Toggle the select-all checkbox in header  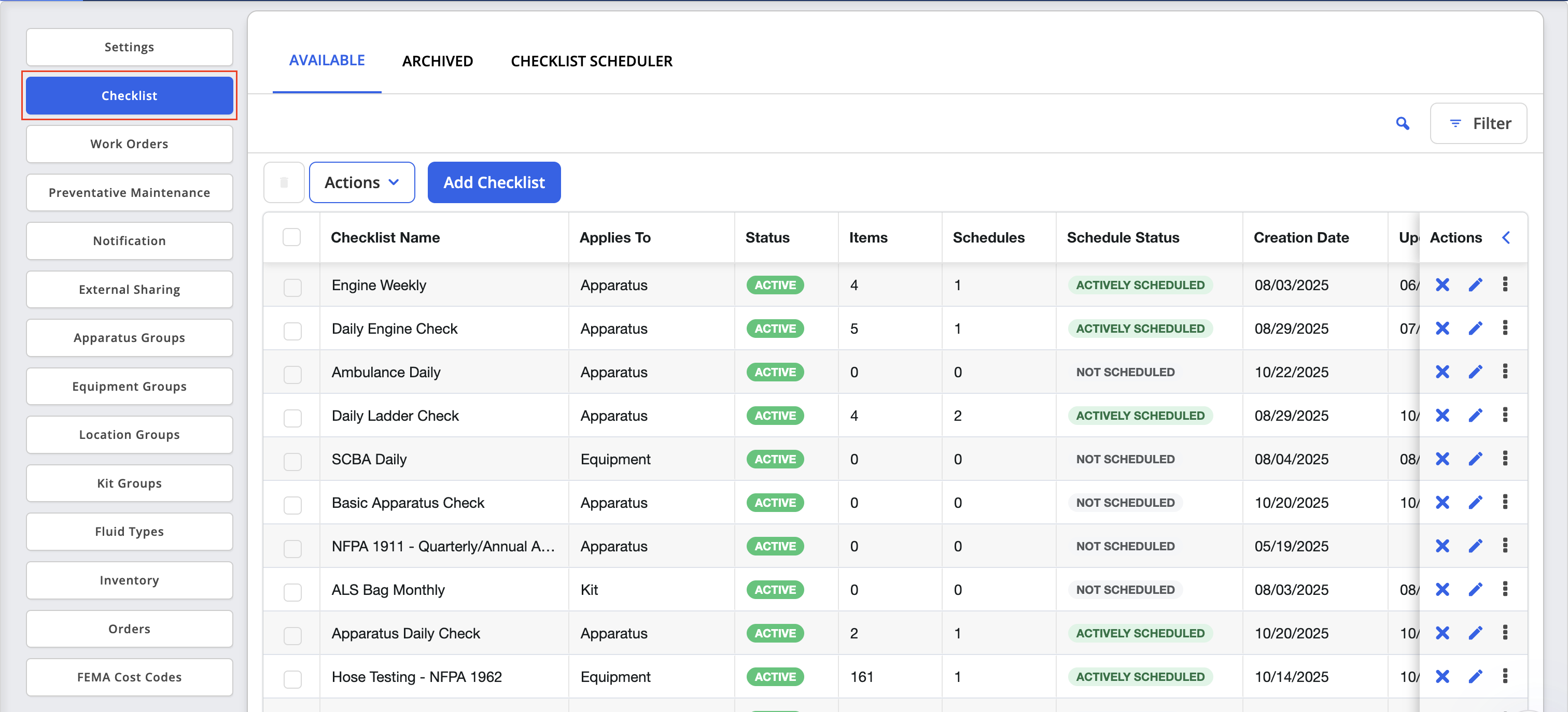pyautogui.click(x=291, y=237)
